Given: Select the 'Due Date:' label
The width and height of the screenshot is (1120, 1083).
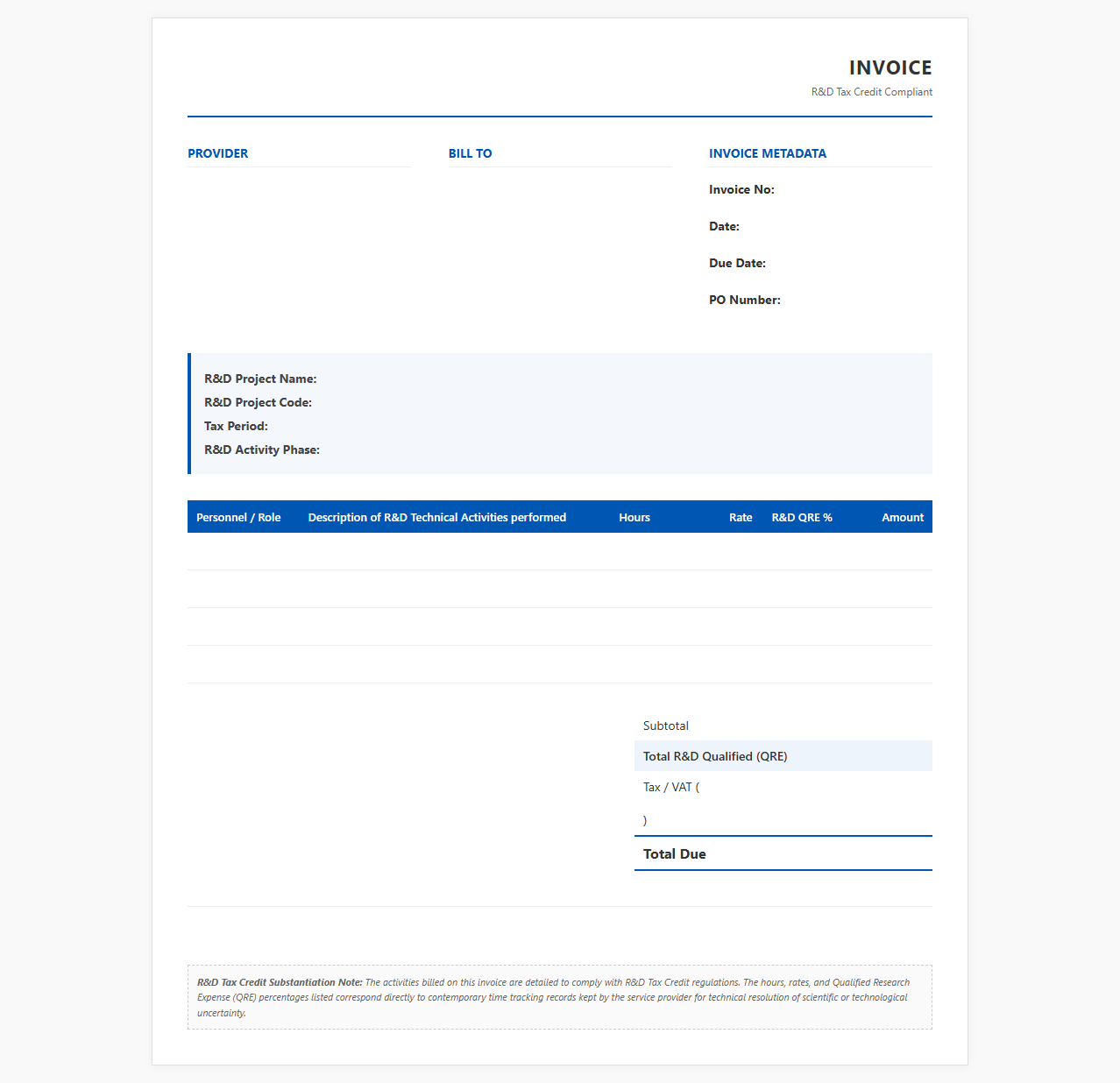Looking at the screenshot, I should [737, 263].
